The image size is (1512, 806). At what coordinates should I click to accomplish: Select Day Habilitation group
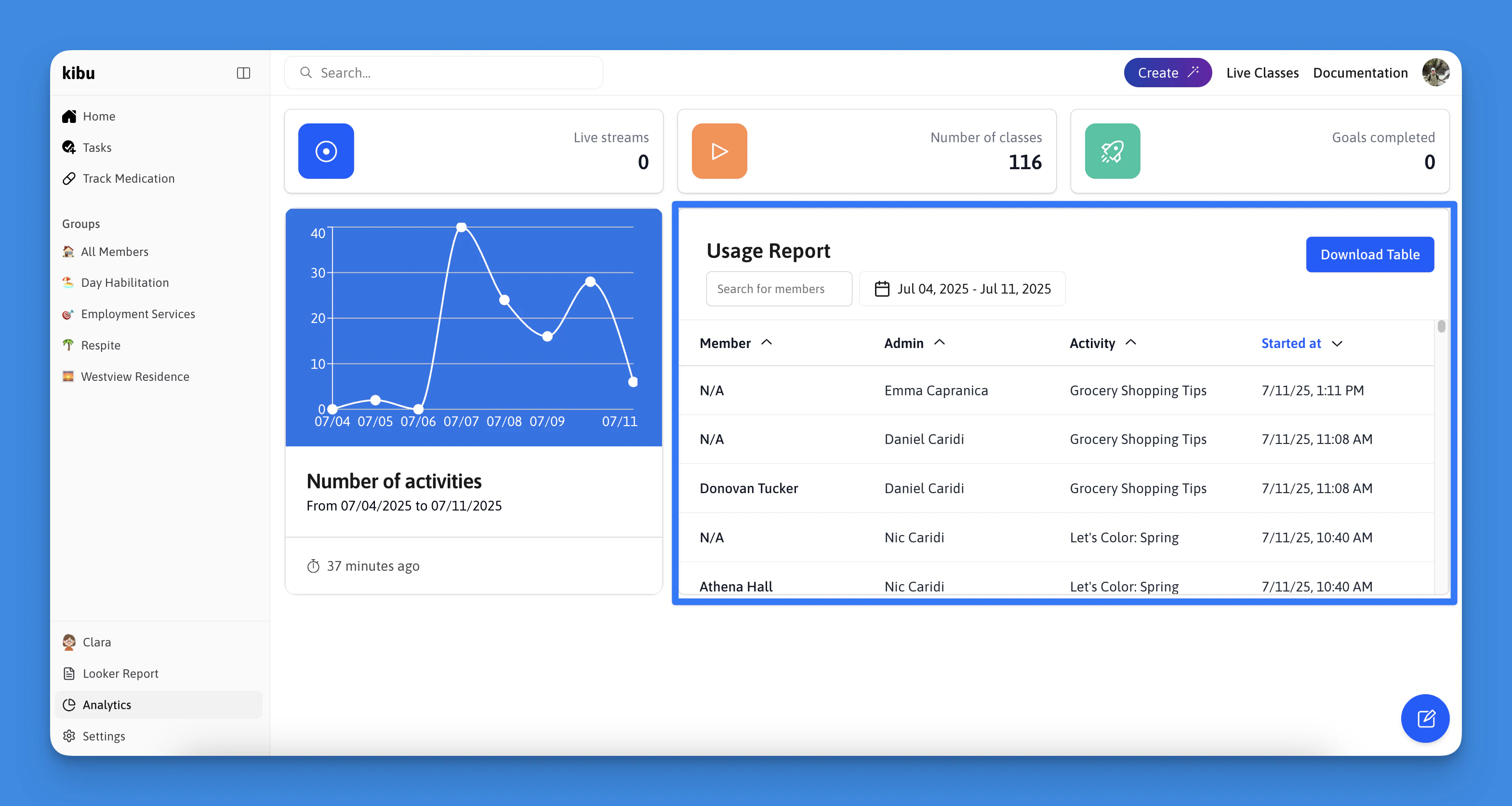(x=124, y=282)
